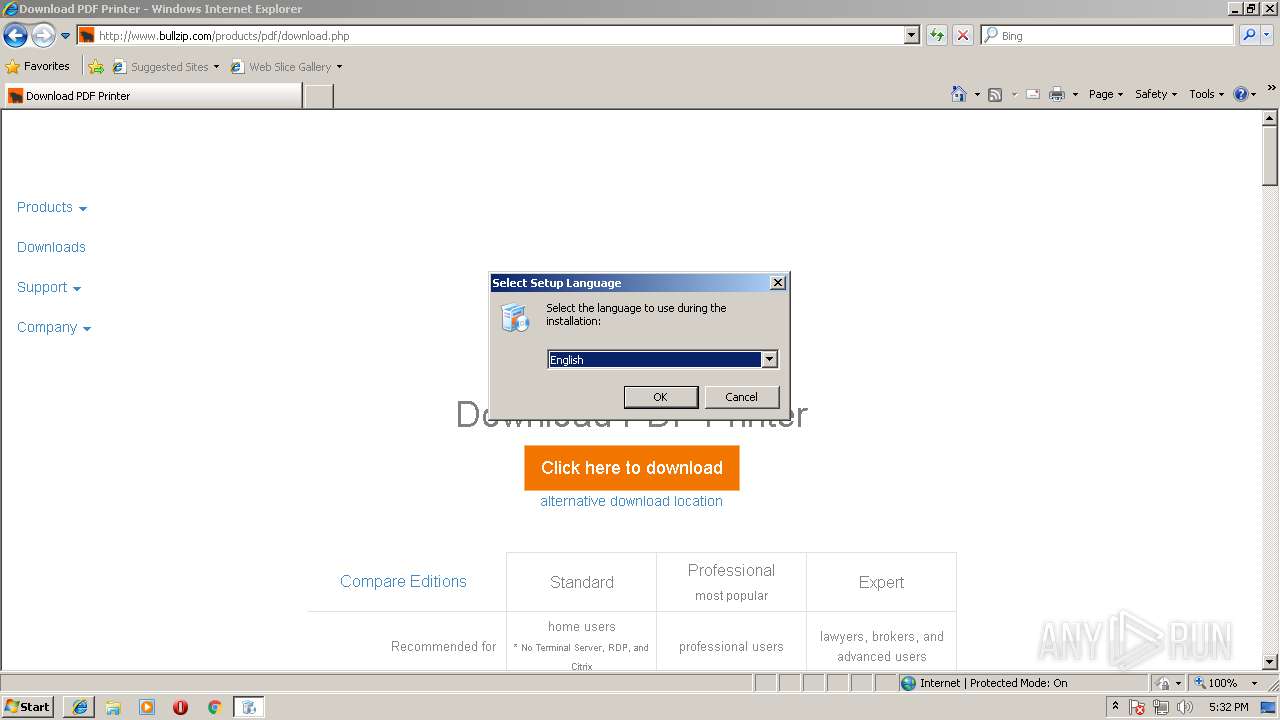Expand the Home button dropdown arrow
1280x720 pixels.
pyautogui.click(x=977, y=94)
